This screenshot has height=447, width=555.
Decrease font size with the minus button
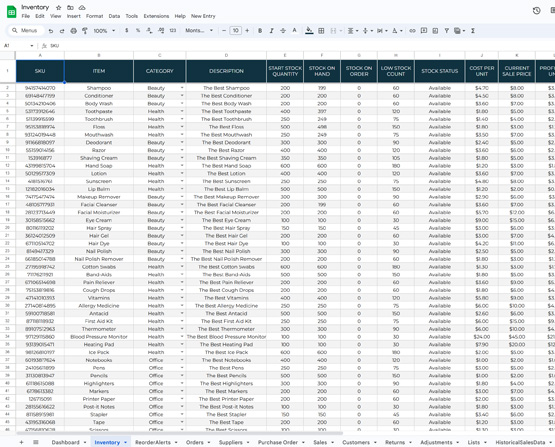(x=224, y=30)
